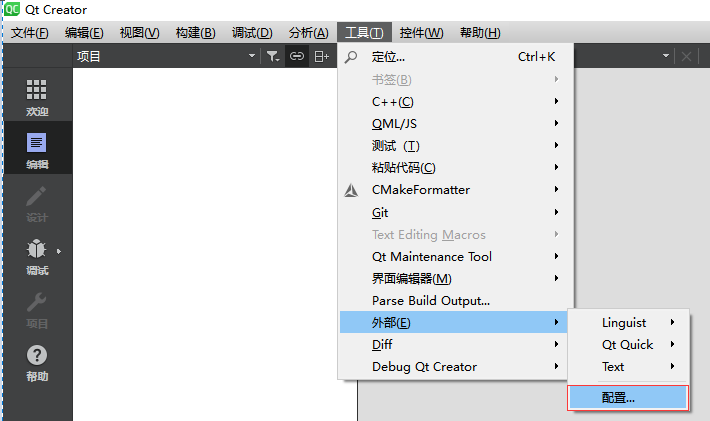Open the 帮助(H) menu
710x421 pixels.
[480, 33]
